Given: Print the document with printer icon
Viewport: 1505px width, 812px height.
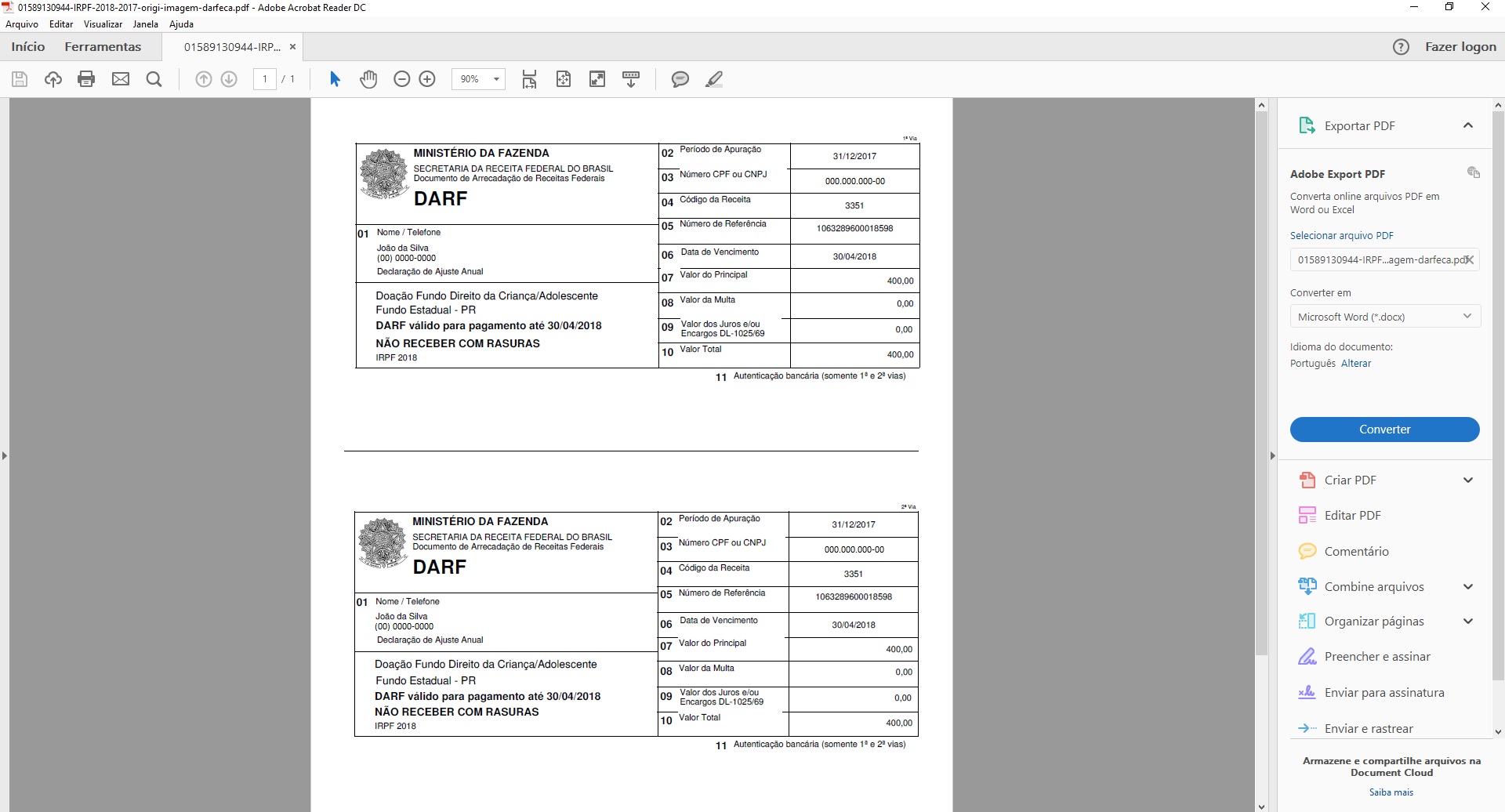Looking at the screenshot, I should click(x=86, y=79).
